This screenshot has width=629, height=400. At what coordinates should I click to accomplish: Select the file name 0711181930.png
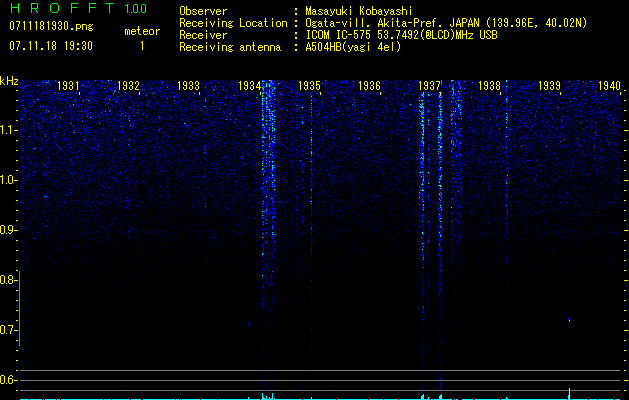(51, 27)
